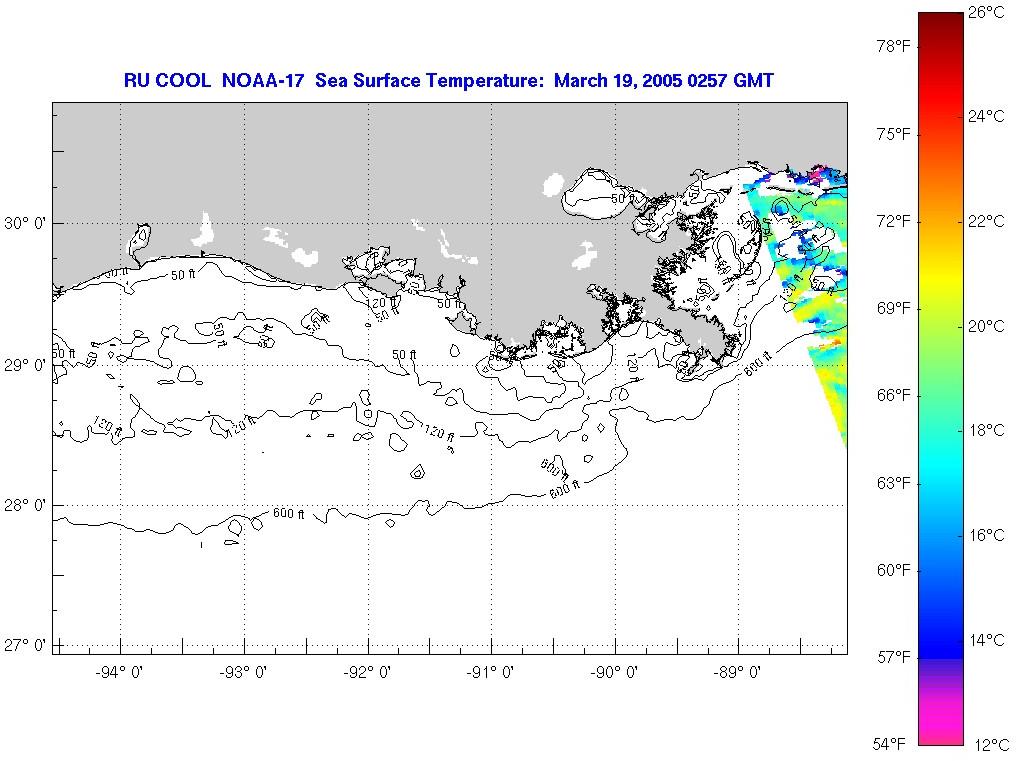Screen dimensions: 1016x761
Task: Click the -91° 0' longitude label
Action: point(490,672)
